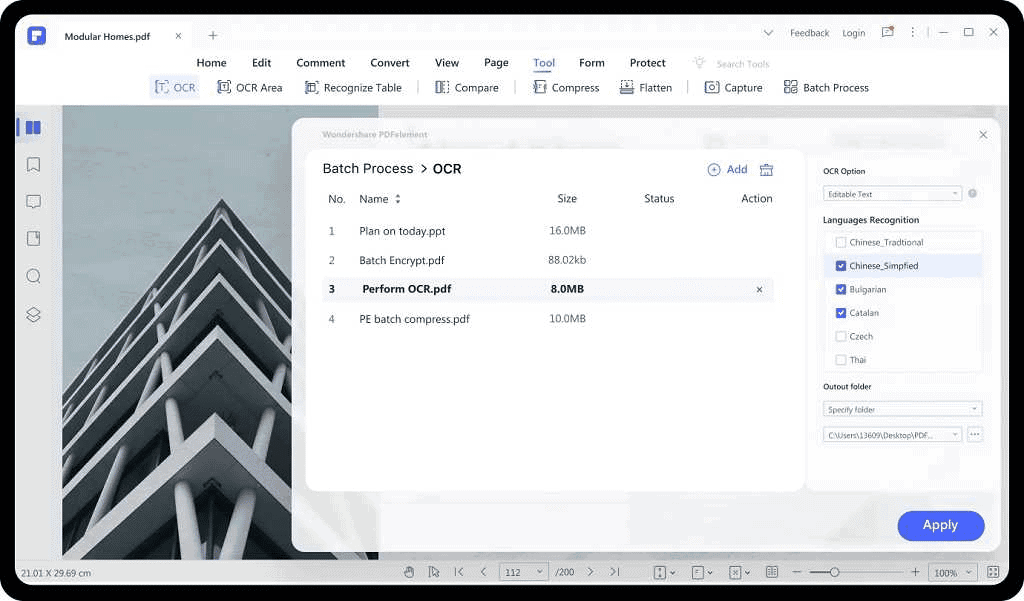Choose the select cursor tool in status bar
The height and width of the screenshot is (601, 1024).
(x=434, y=572)
